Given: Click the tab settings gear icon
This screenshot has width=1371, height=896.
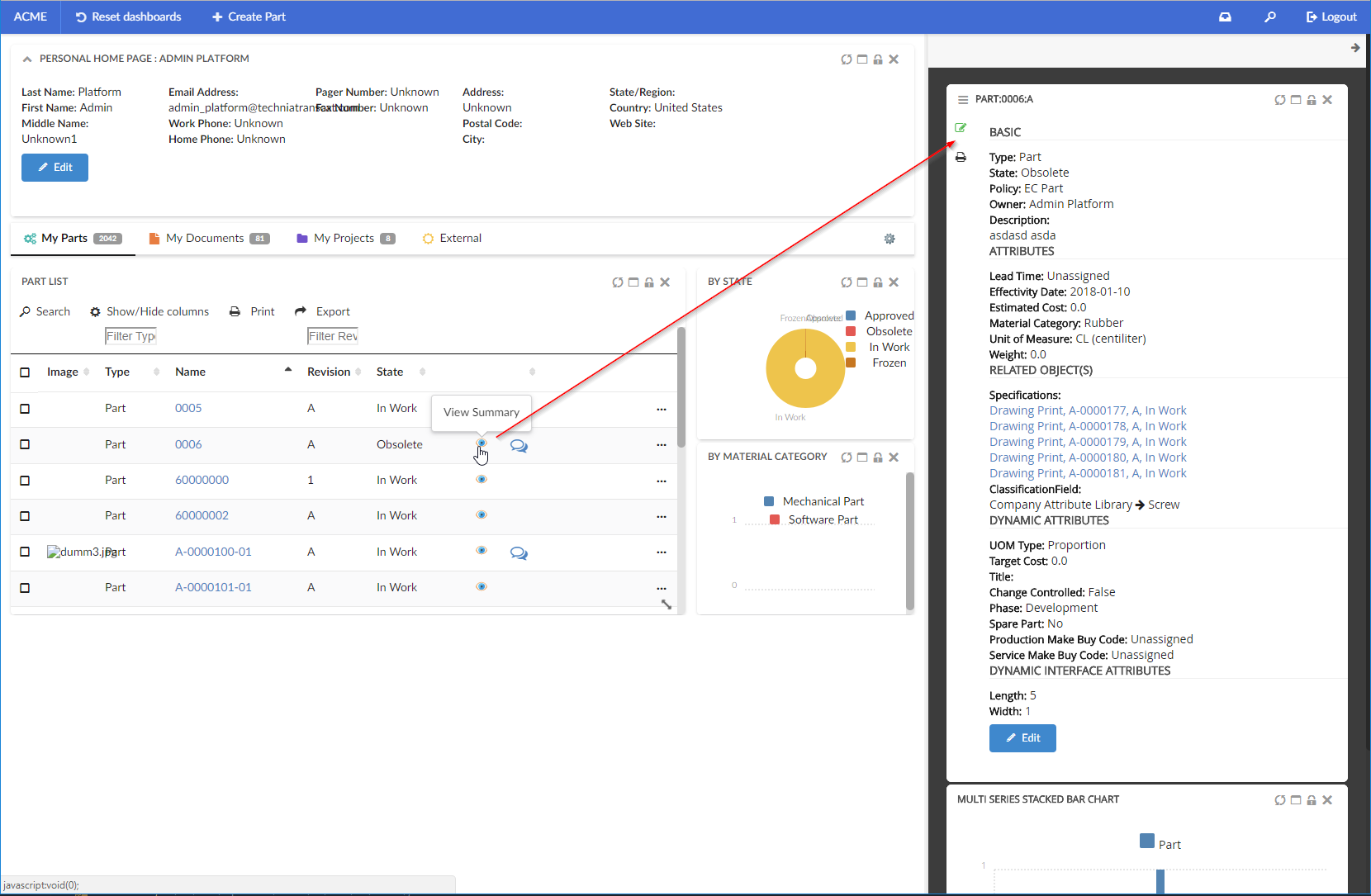Looking at the screenshot, I should tap(889, 239).
